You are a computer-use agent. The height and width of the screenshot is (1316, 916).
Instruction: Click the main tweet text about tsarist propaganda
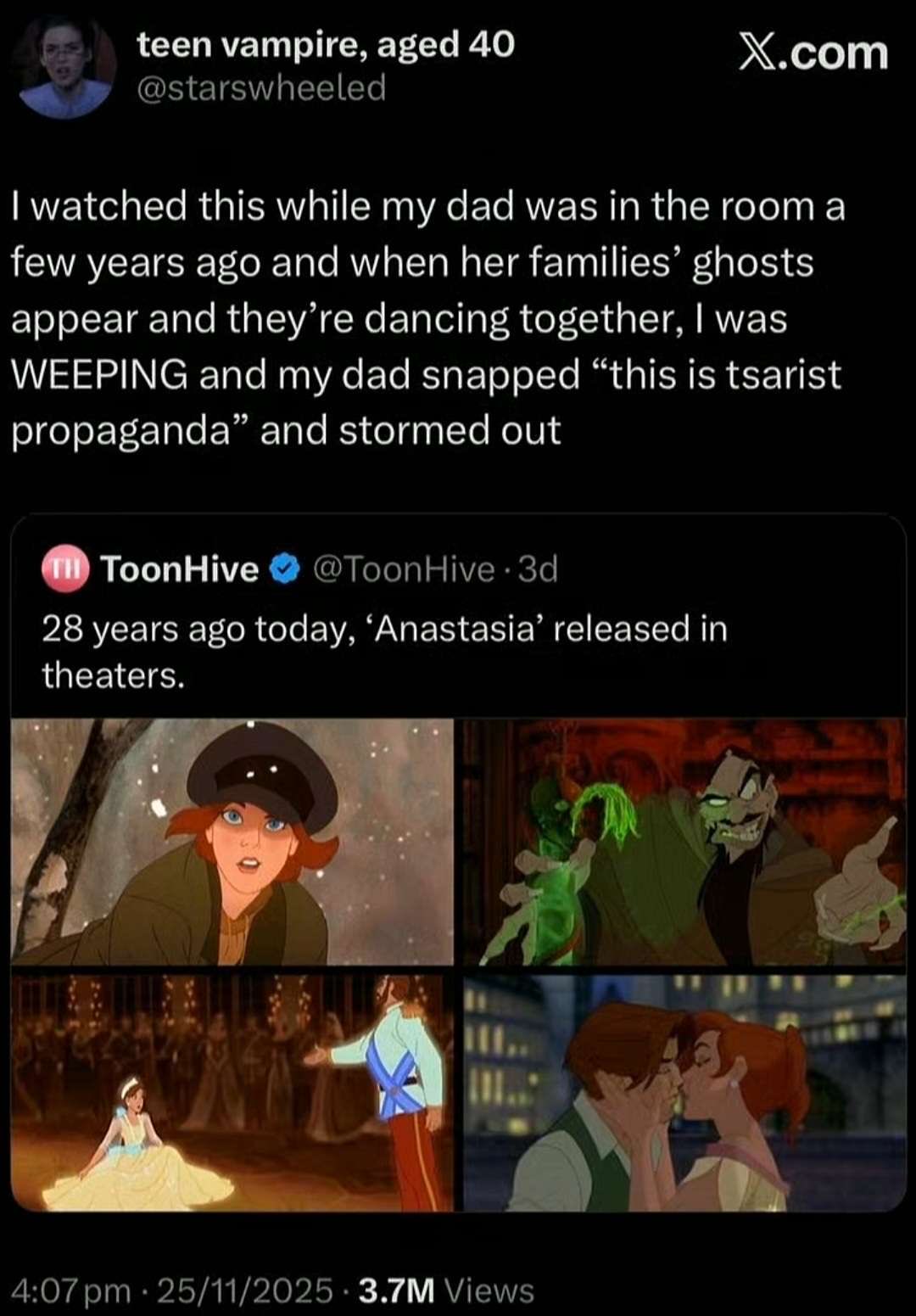[427, 318]
